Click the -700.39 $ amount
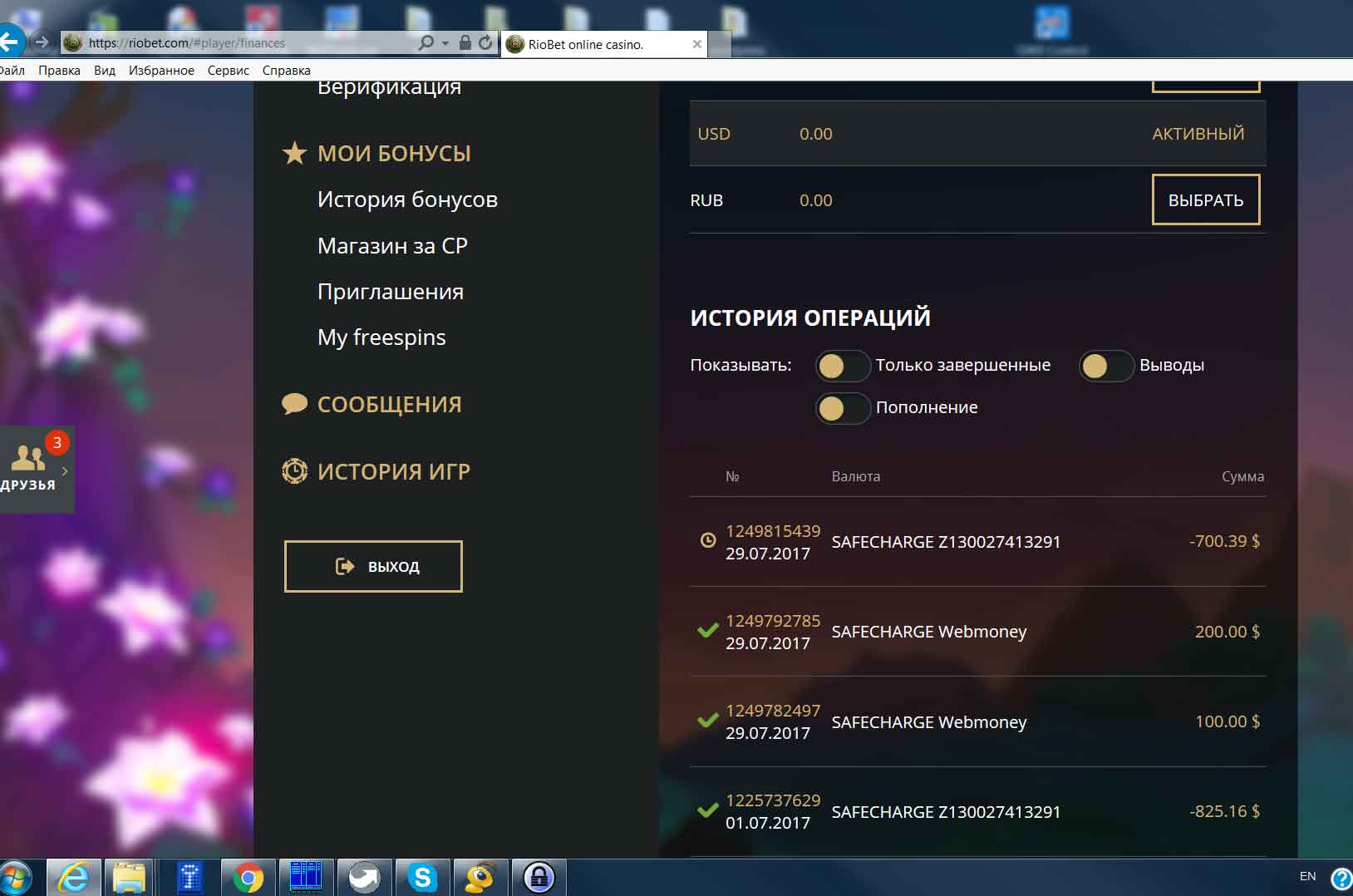 1224,541
